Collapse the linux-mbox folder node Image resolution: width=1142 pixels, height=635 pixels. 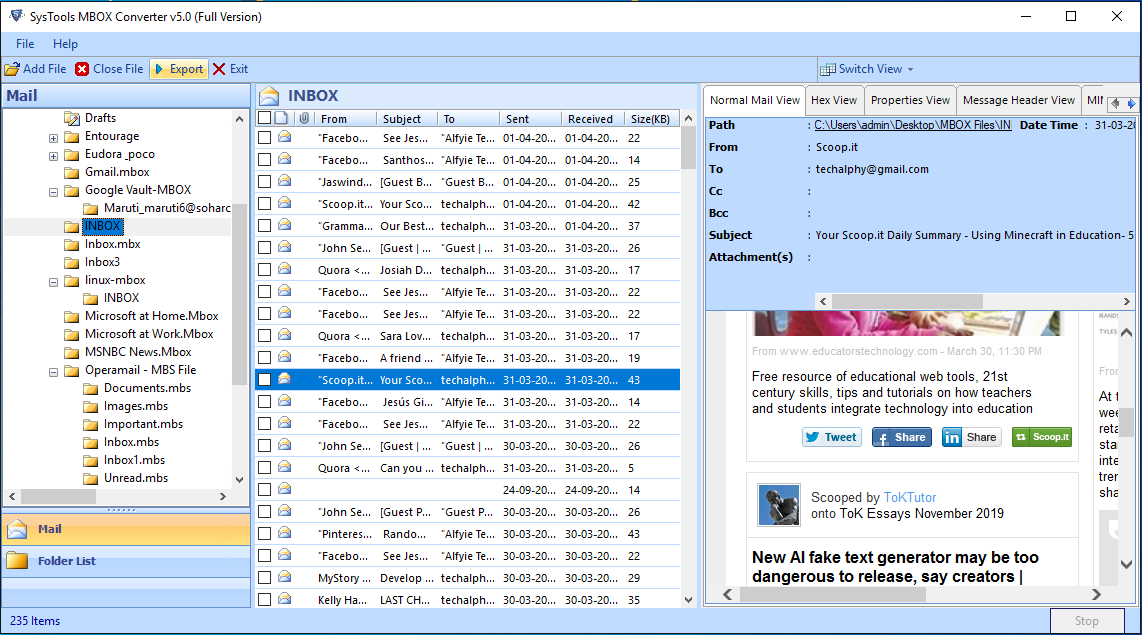[x=53, y=282]
